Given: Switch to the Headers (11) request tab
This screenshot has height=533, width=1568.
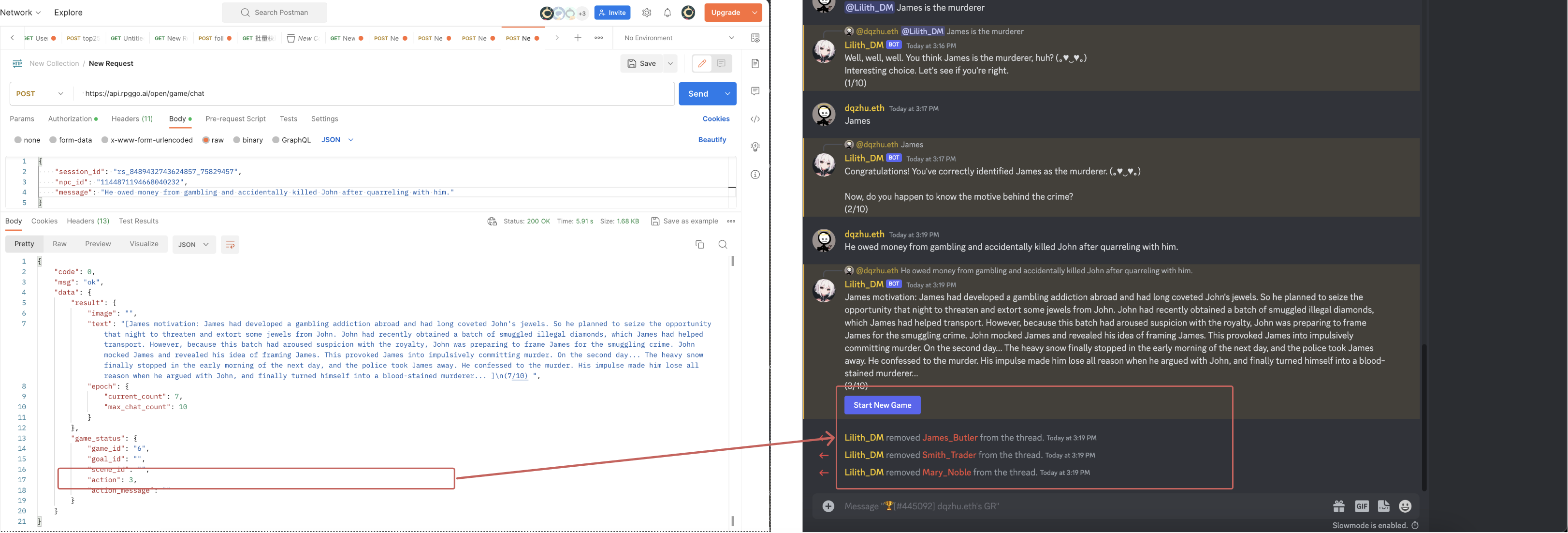Looking at the screenshot, I should pyautogui.click(x=132, y=119).
